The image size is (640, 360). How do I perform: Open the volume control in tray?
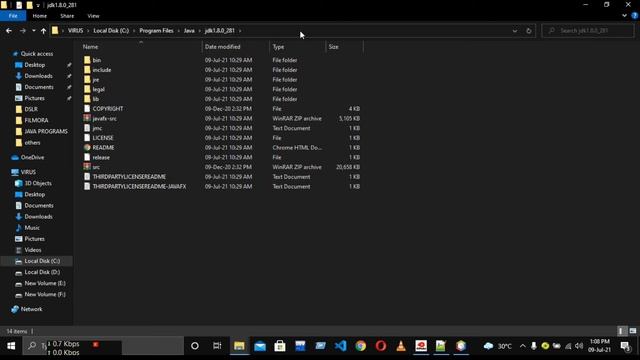click(x=579, y=346)
